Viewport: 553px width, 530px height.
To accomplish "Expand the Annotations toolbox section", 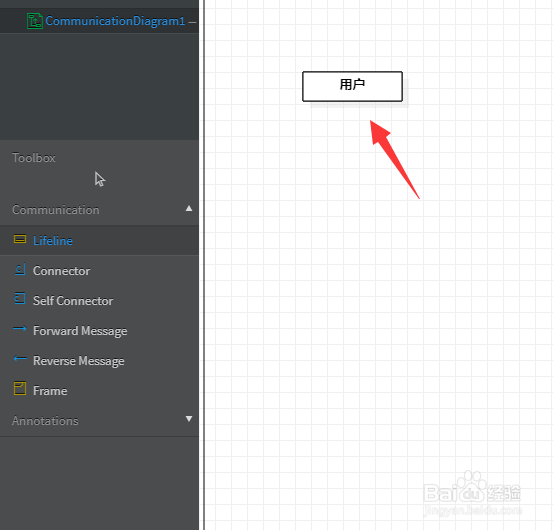I will point(189,419).
